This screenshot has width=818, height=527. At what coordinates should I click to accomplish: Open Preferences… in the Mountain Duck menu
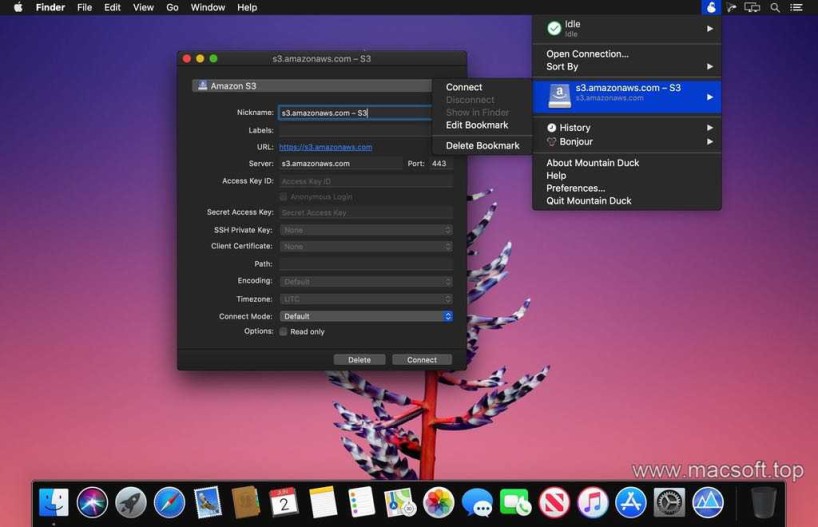(x=575, y=188)
